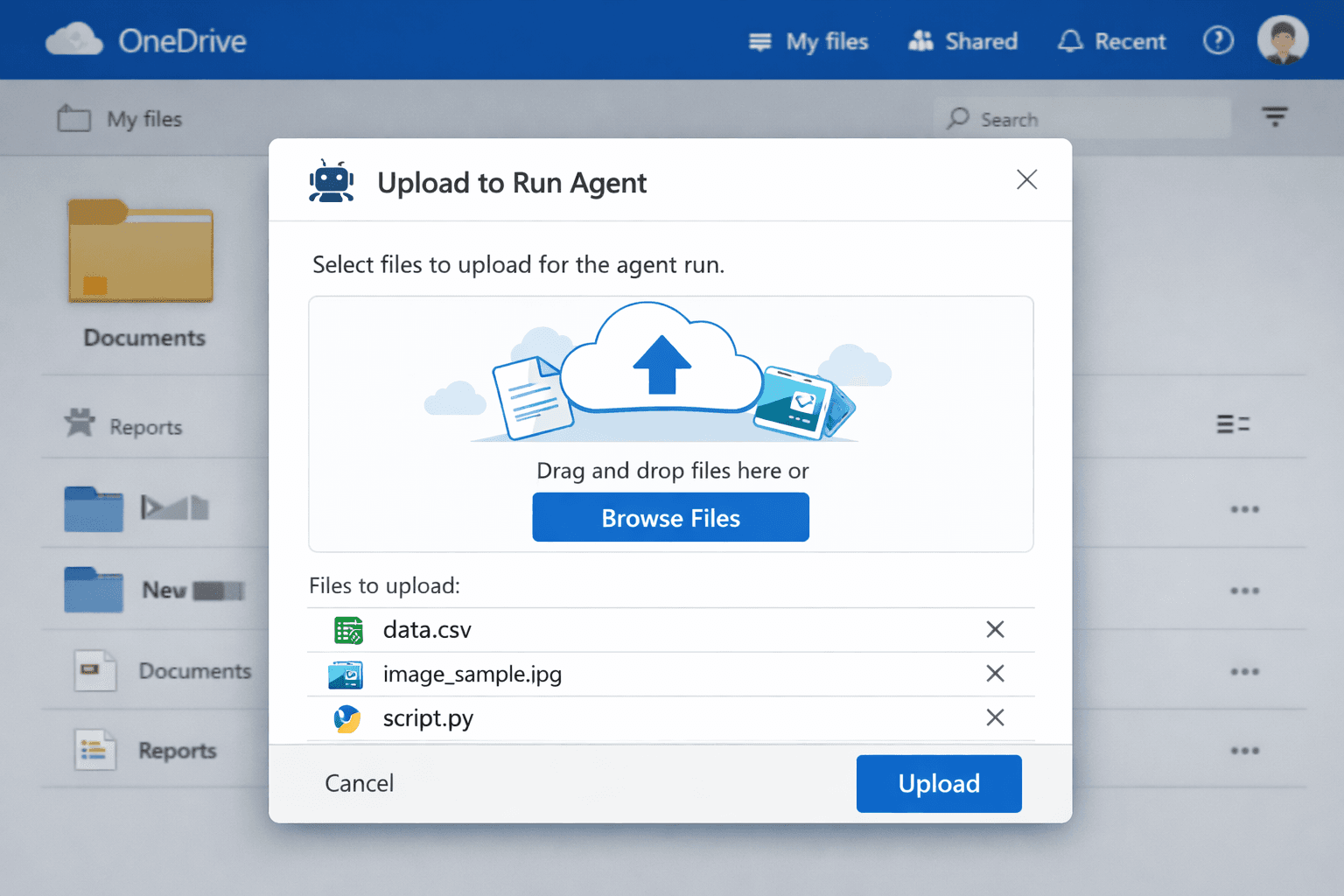This screenshot has height=896, width=1344.
Task: Open the Recent view
Action: [x=1111, y=41]
